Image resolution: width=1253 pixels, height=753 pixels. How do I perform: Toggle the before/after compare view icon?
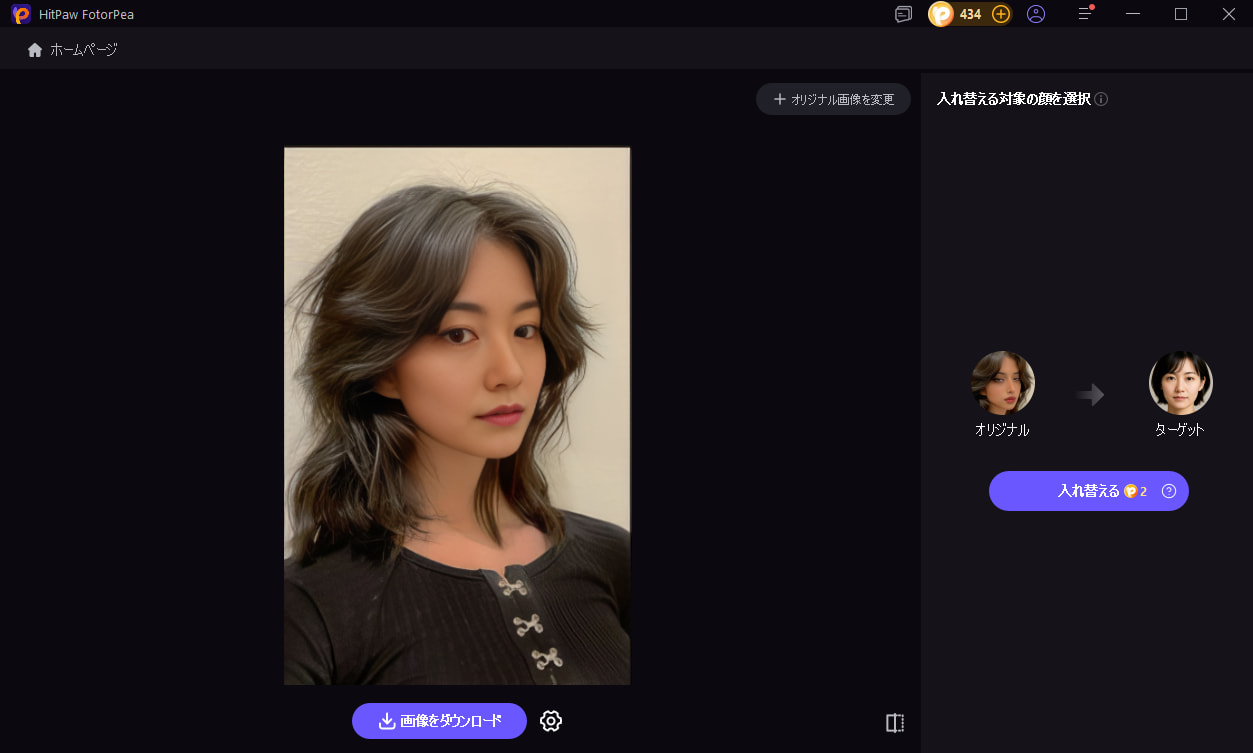895,723
